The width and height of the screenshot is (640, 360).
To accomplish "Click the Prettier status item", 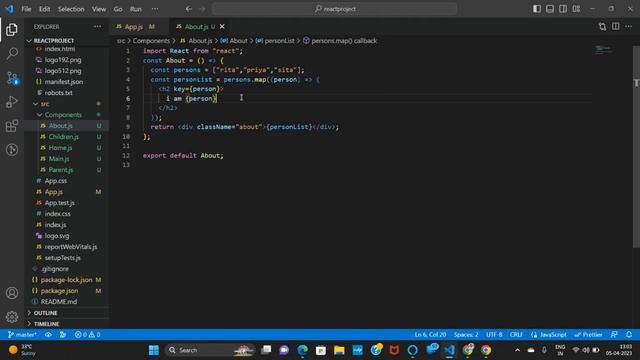I will (588, 335).
